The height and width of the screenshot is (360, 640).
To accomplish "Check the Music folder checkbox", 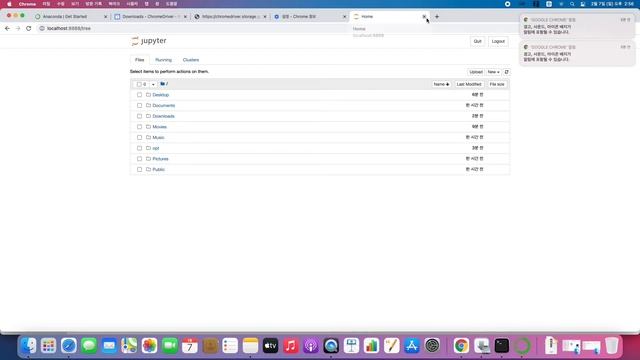I will 140,138.
